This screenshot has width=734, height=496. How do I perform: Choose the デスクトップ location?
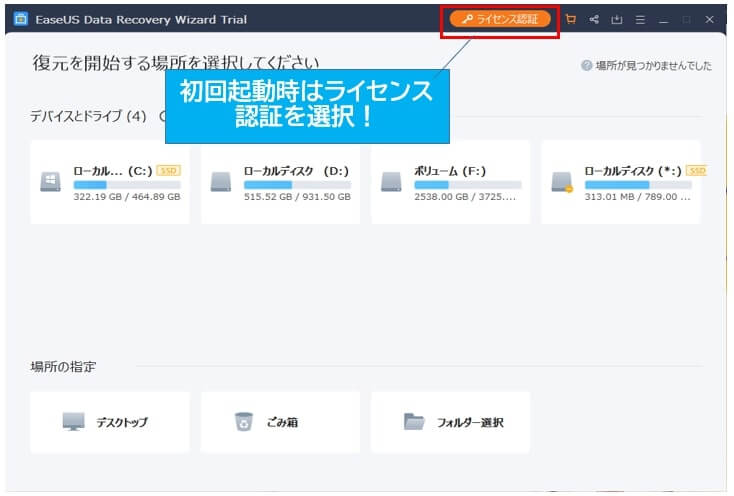click(110, 423)
